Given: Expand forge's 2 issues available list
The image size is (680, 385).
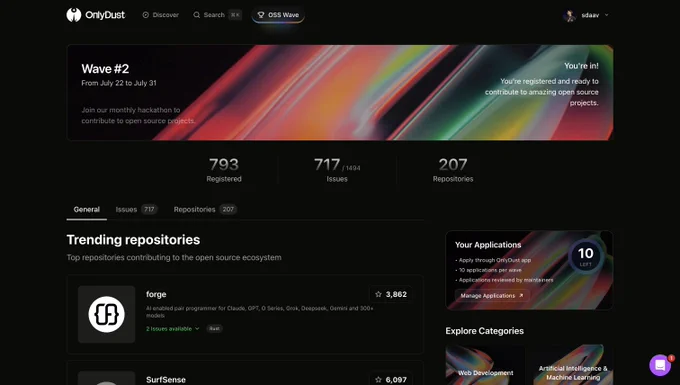Looking at the screenshot, I should tap(173, 329).
